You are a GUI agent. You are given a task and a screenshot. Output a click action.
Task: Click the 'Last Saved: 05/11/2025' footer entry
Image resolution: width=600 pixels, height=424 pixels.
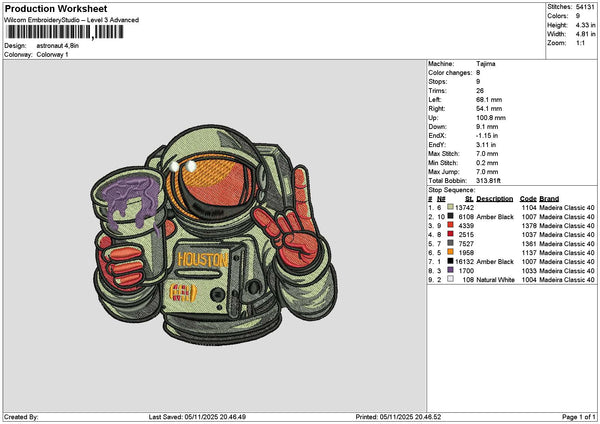pyautogui.click(x=197, y=417)
